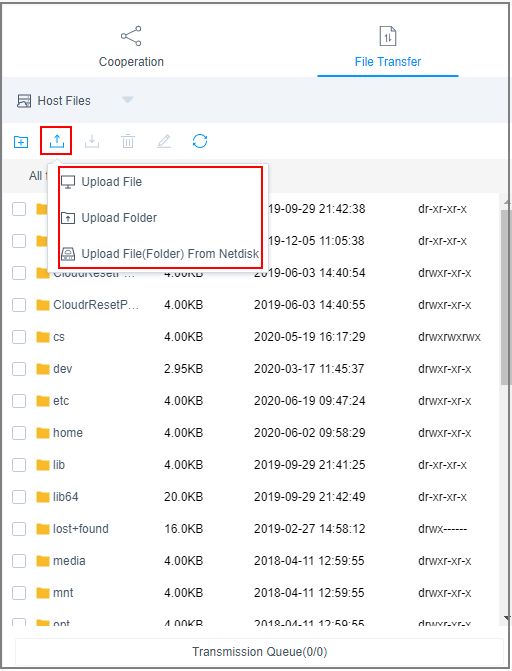Select the checkbox next to home folder

[19, 433]
